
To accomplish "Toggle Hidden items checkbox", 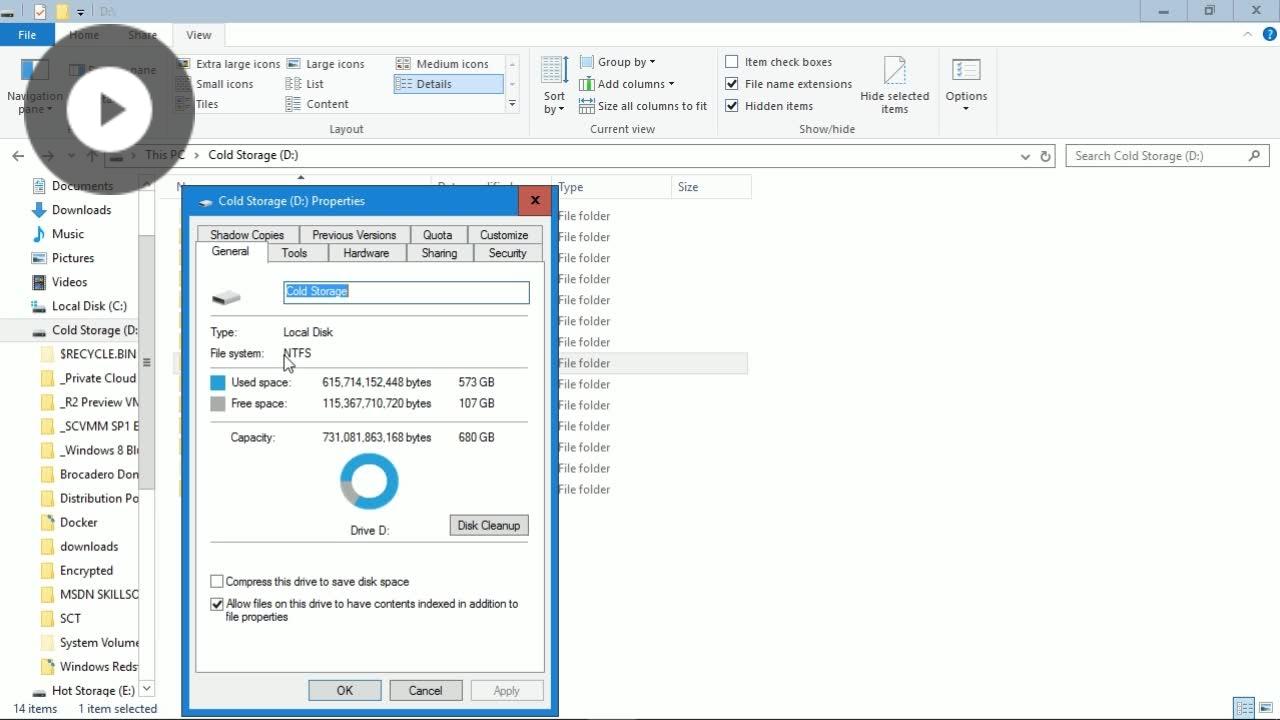I will coord(732,106).
